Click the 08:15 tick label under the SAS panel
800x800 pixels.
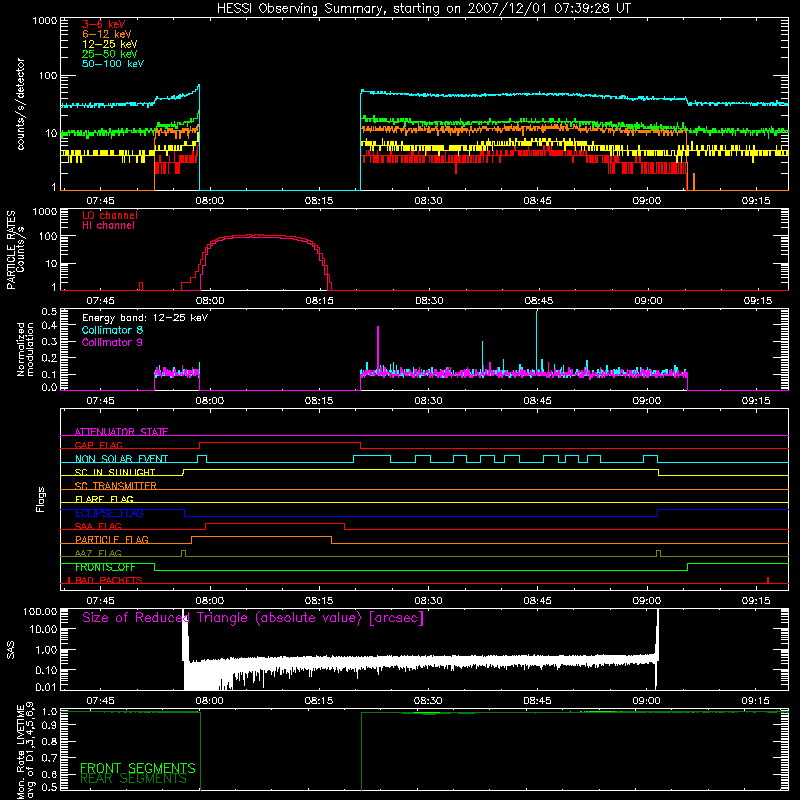click(319, 701)
